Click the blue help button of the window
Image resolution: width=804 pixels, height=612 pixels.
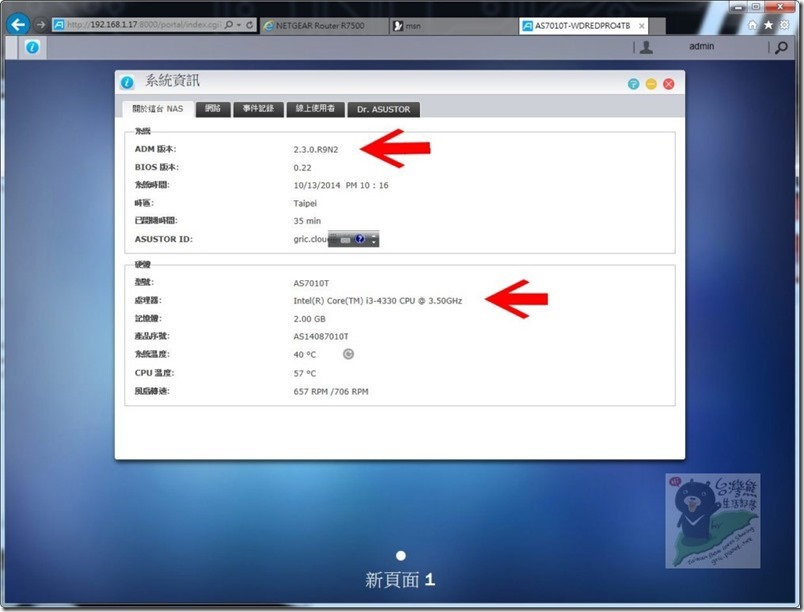click(634, 84)
